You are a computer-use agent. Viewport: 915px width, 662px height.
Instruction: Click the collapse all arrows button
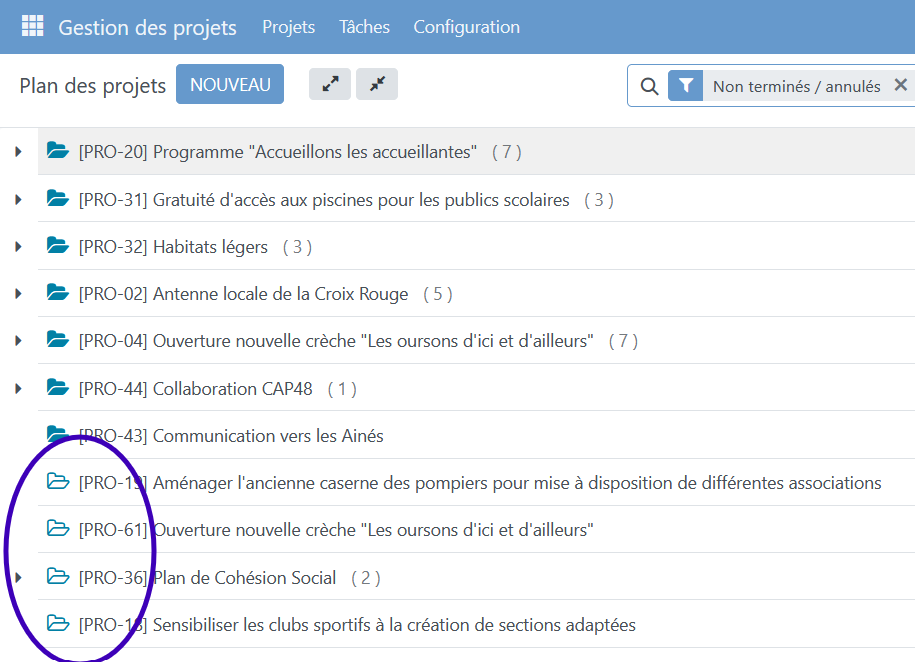point(377,85)
